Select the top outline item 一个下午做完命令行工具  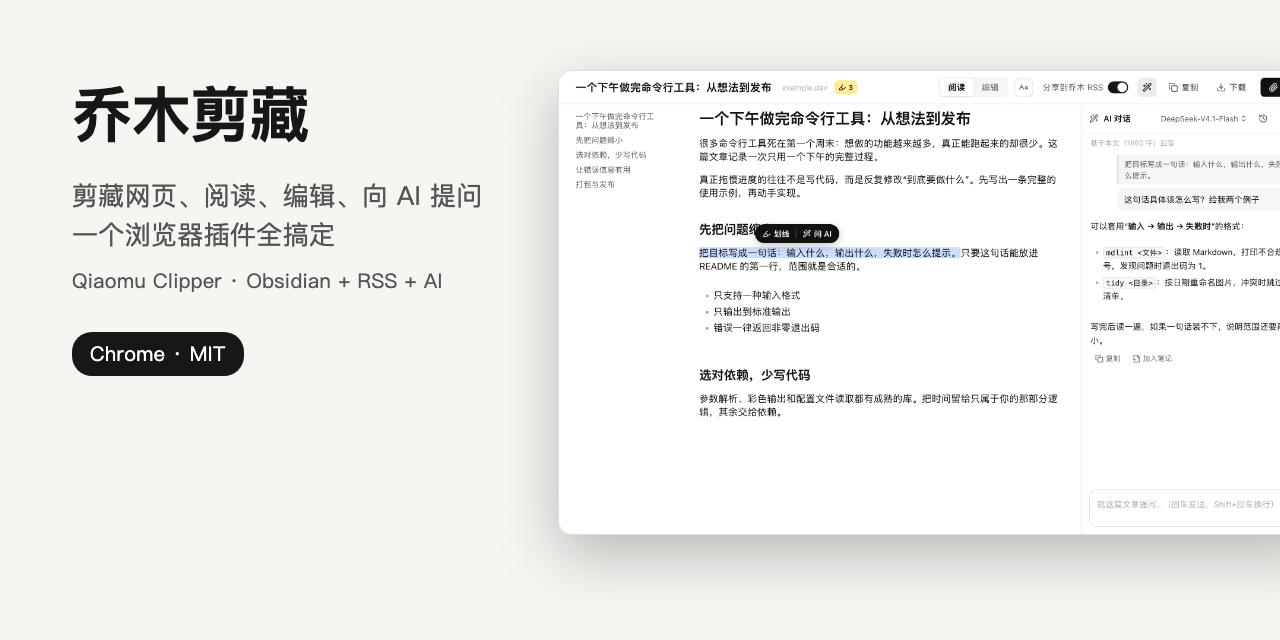[x=615, y=121]
